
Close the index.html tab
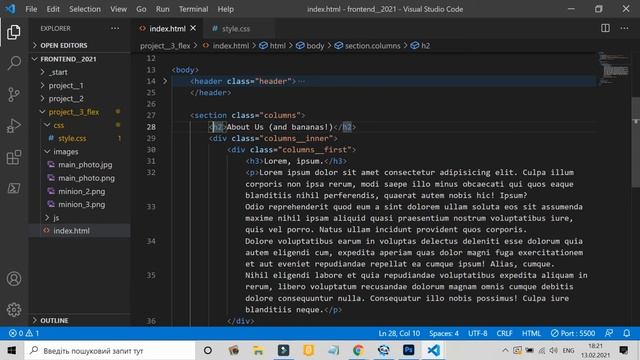[193, 28]
